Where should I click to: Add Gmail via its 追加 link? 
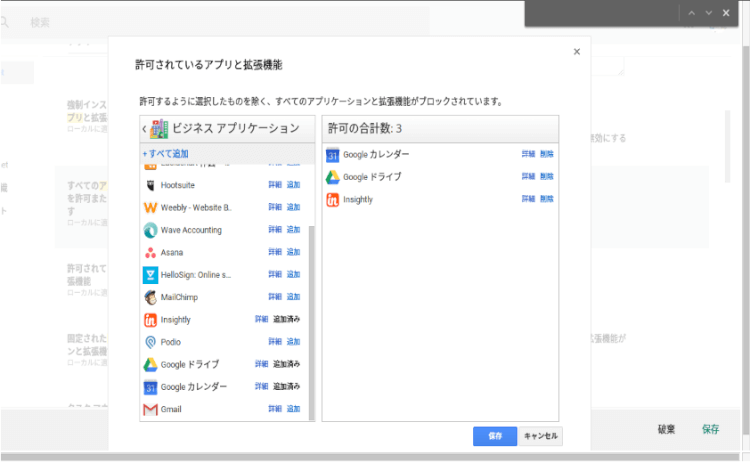coord(293,409)
